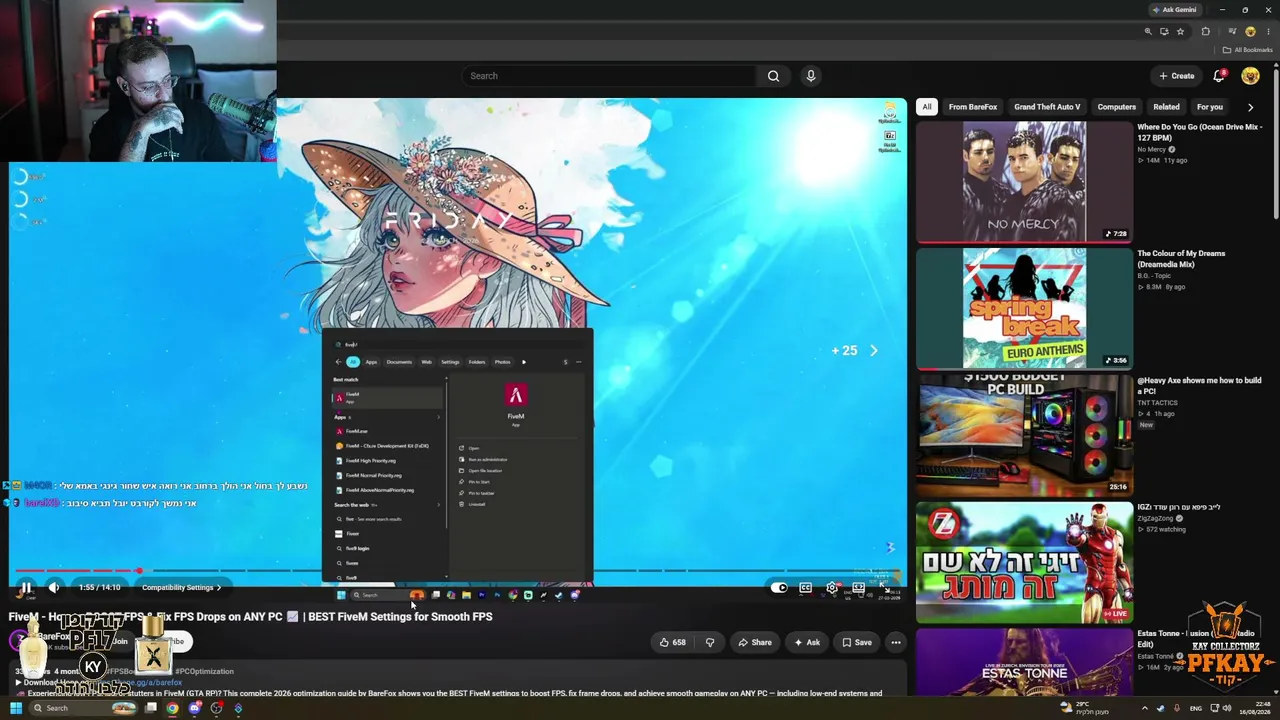Click the install app icon in address bar
The height and width of the screenshot is (720, 1280).
point(1164,32)
